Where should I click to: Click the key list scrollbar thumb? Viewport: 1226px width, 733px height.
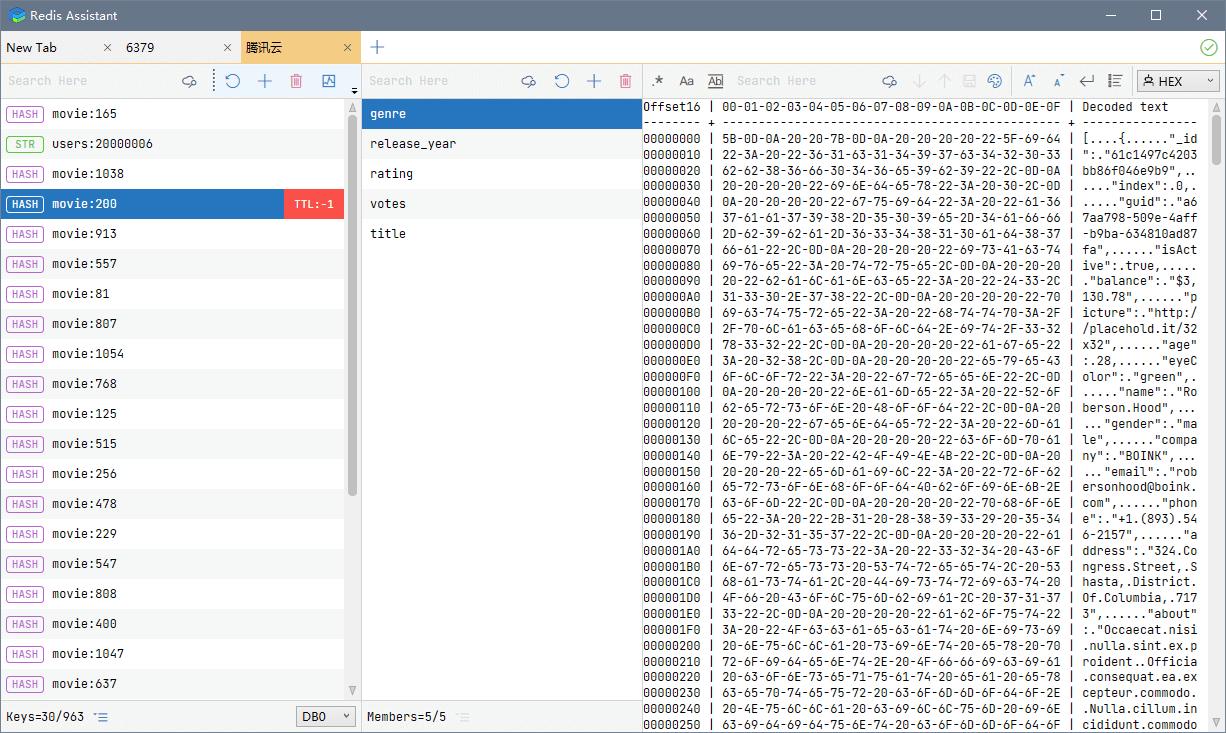tap(352, 305)
